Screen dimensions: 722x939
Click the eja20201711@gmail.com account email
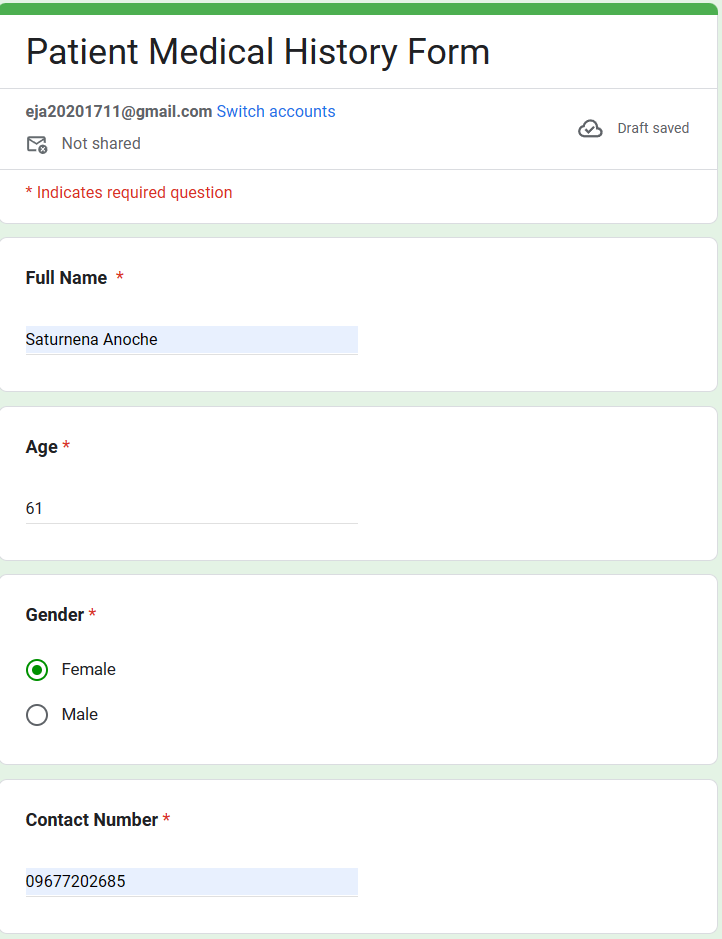pos(119,112)
